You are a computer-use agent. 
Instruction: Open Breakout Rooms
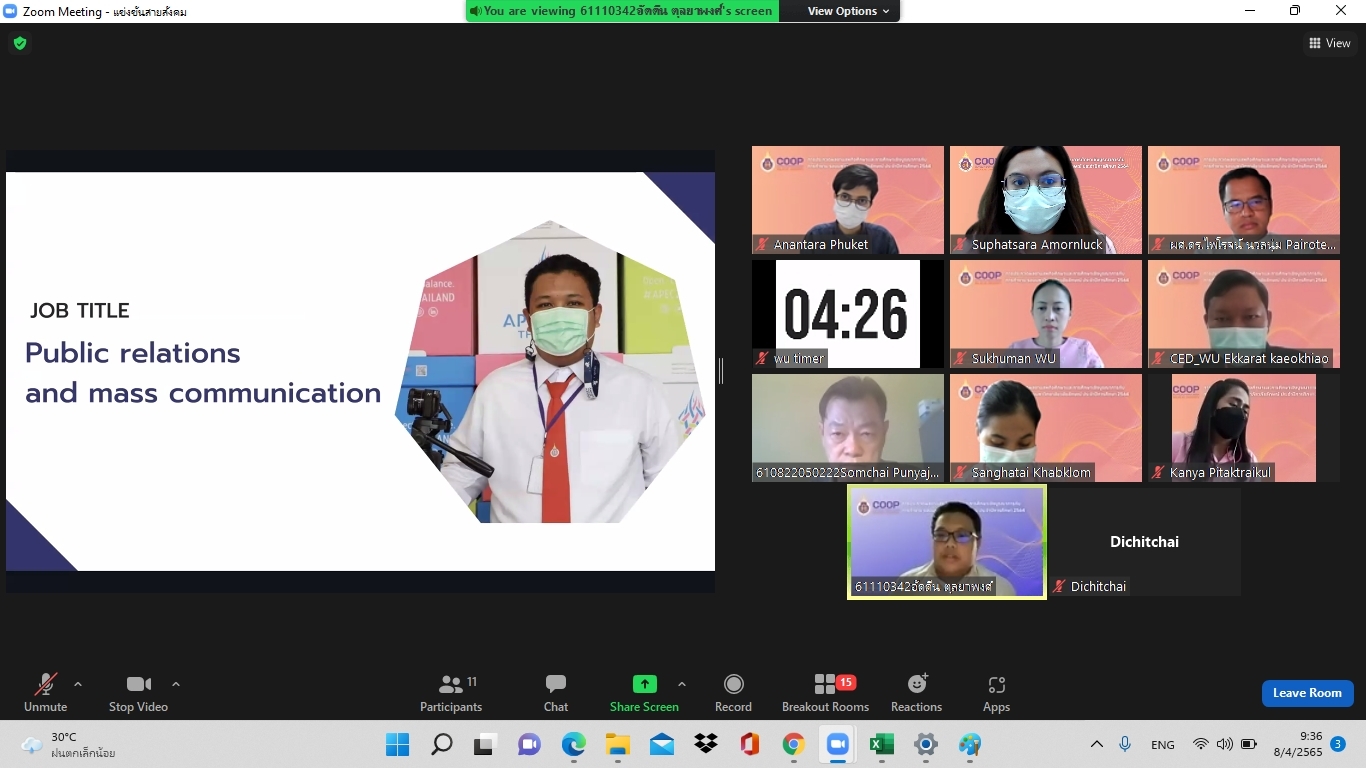click(x=825, y=693)
